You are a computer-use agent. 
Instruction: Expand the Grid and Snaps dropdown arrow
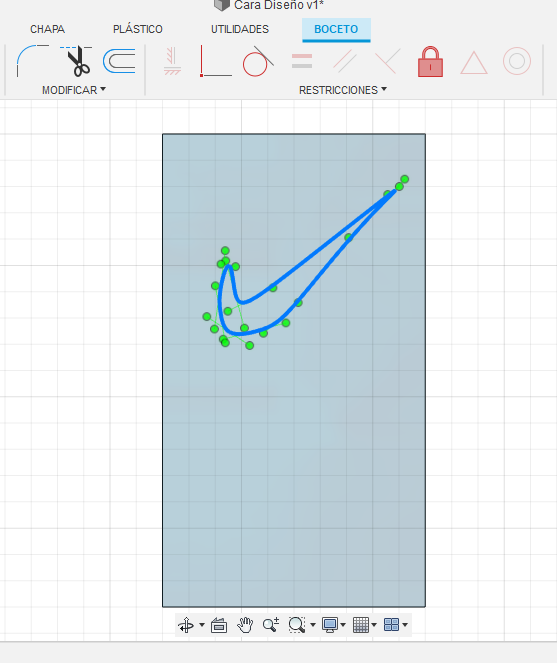click(x=374, y=625)
